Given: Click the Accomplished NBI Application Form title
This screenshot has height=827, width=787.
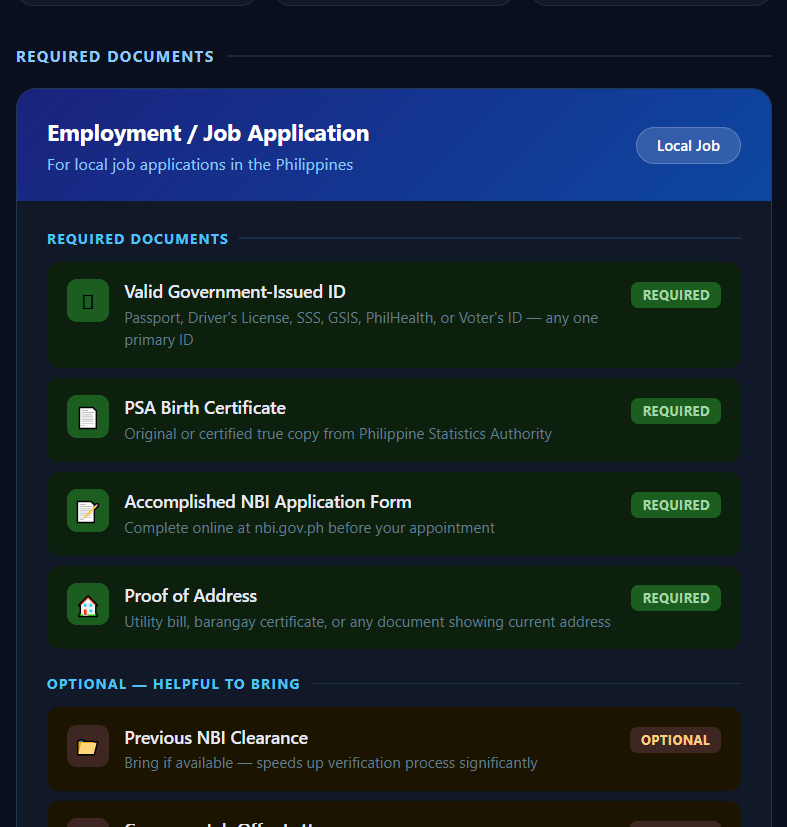Looking at the screenshot, I should point(267,502).
